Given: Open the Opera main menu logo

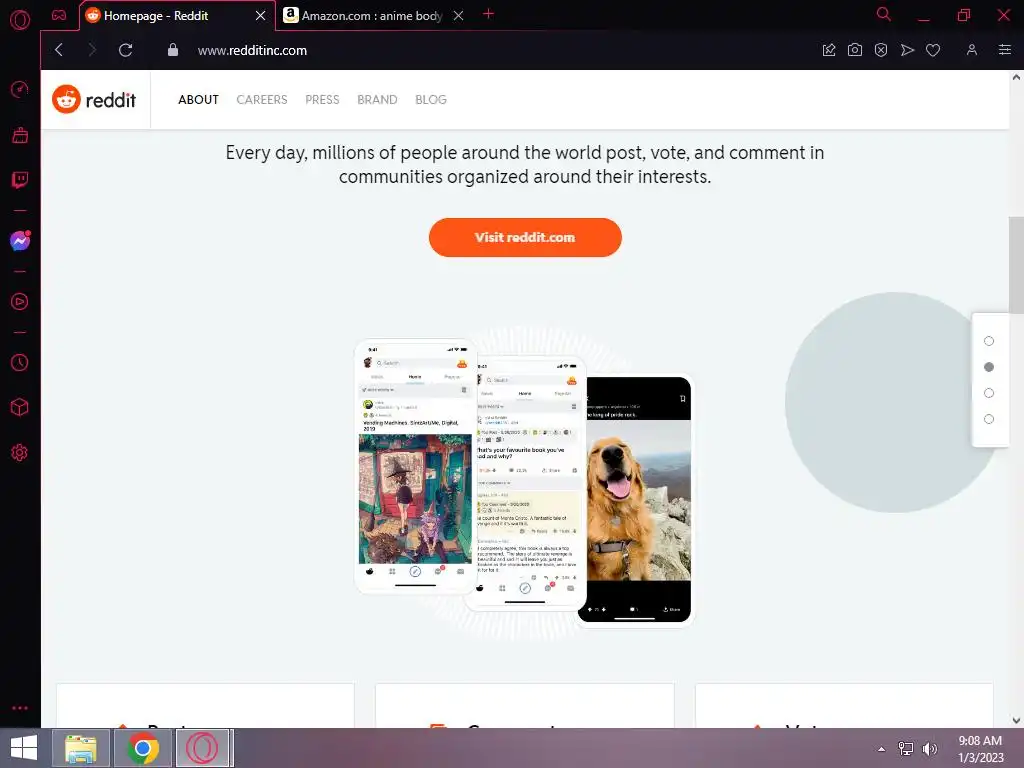Looking at the screenshot, I should [x=20, y=20].
